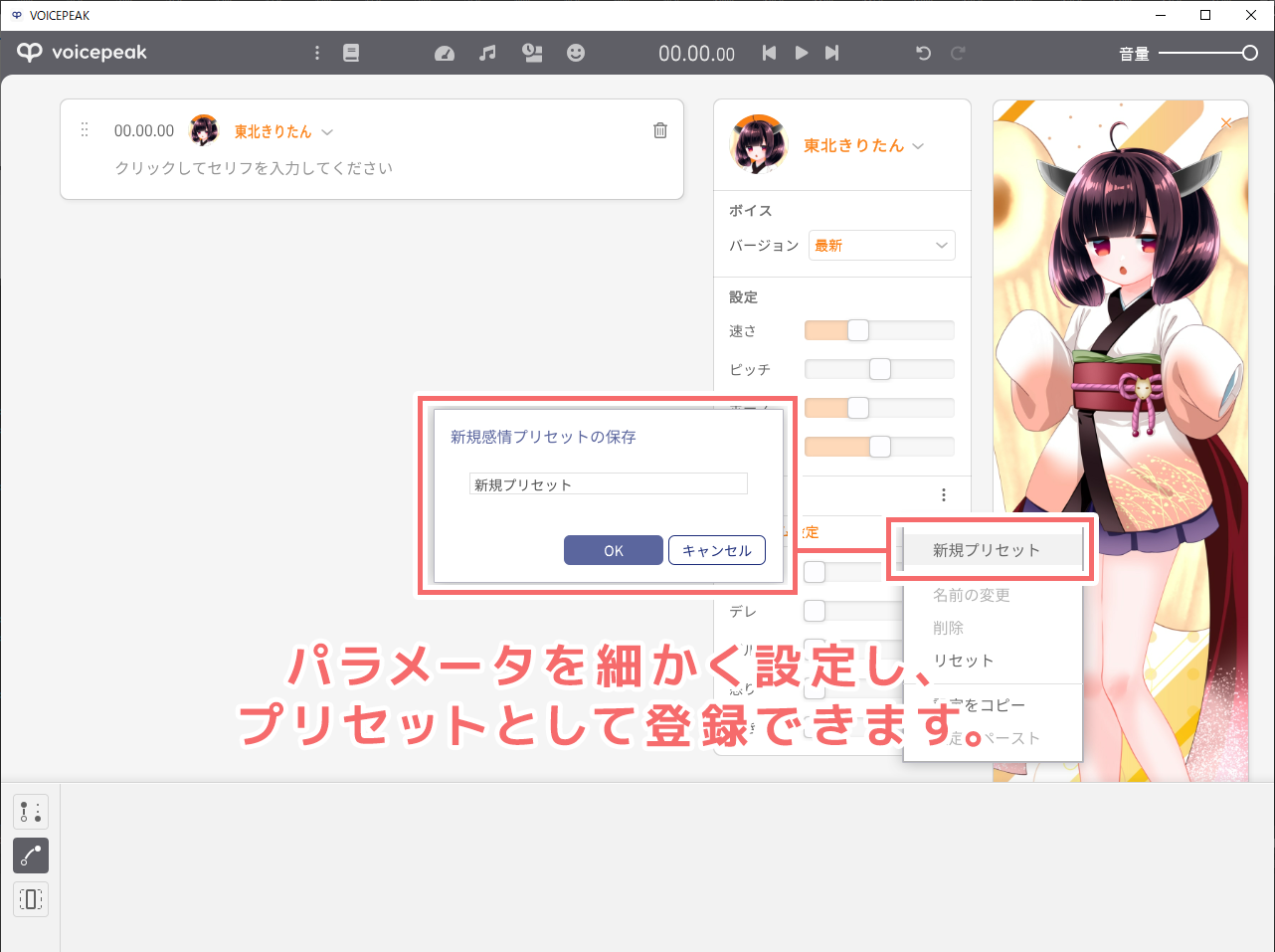Open the emotion section three-dot menu

pyautogui.click(x=943, y=494)
